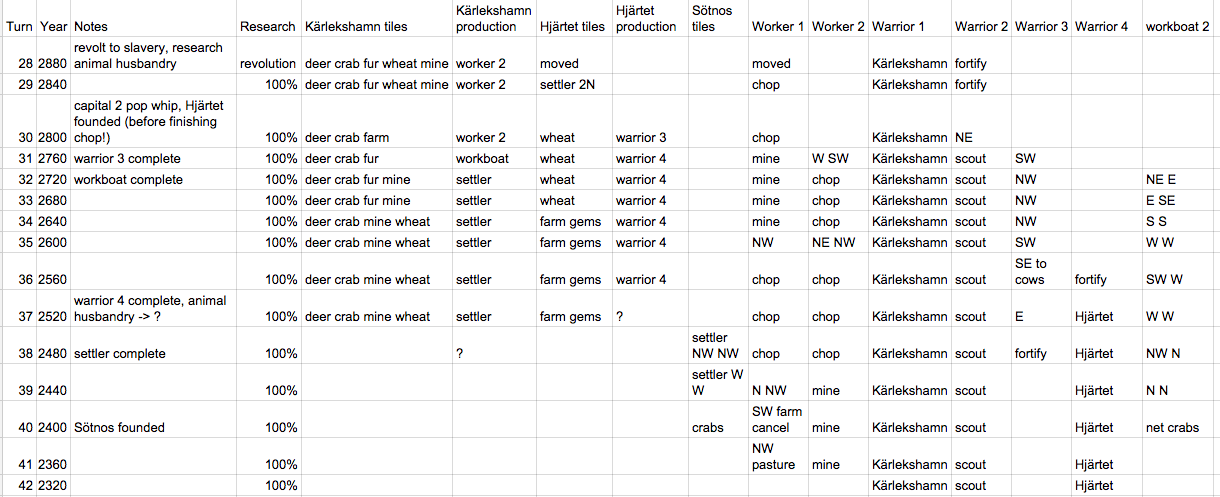The image size is (1220, 497).
Task: Select the 'workboat complete' note cell
Action: pos(154,180)
